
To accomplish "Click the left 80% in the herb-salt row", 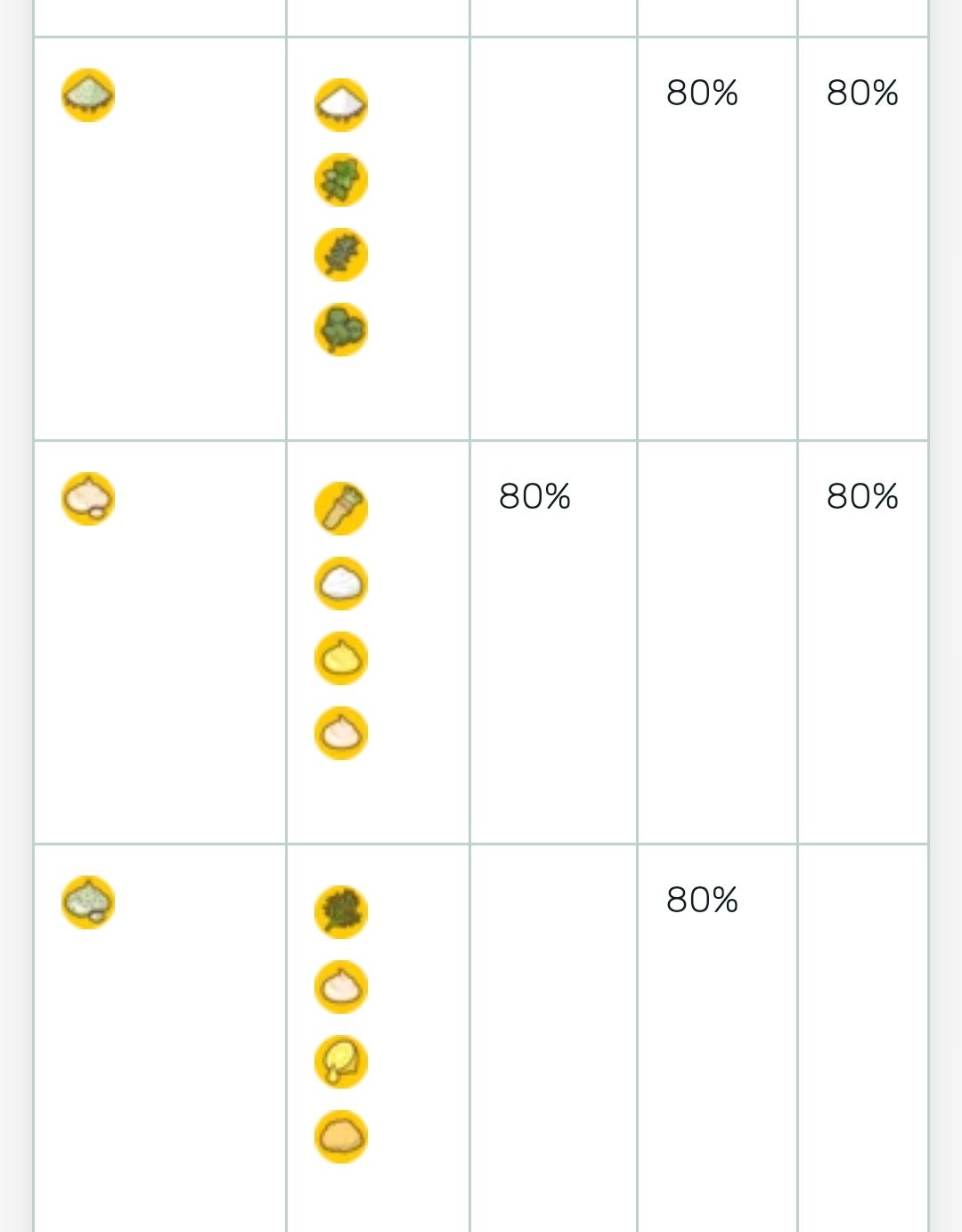I will point(702,93).
